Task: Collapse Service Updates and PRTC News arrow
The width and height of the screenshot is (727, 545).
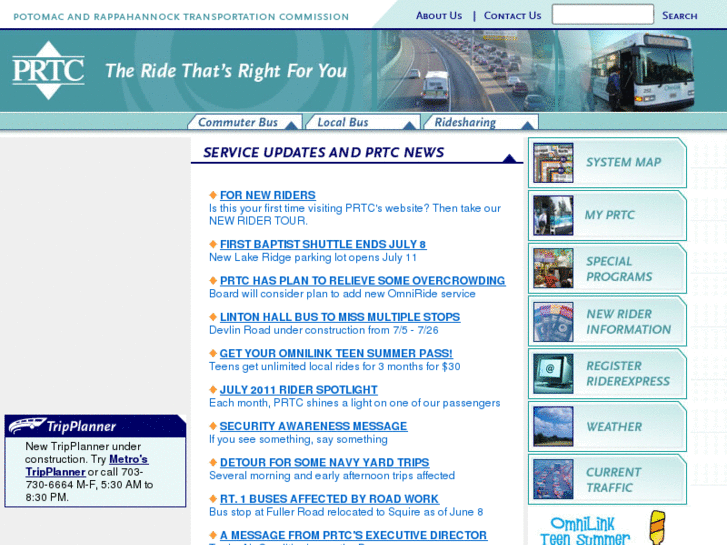Action: pyautogui.click(x=509, y=158)
